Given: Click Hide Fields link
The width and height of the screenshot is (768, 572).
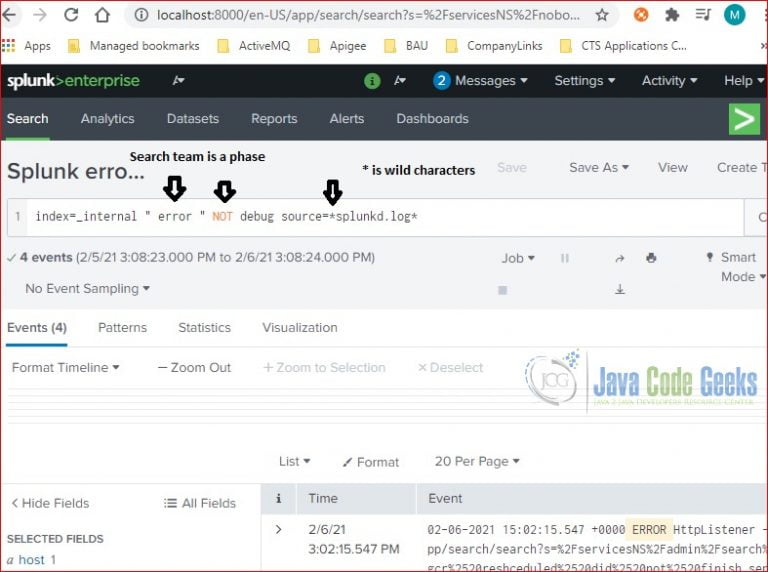Looking at the screenshot, I should [50, 503].
